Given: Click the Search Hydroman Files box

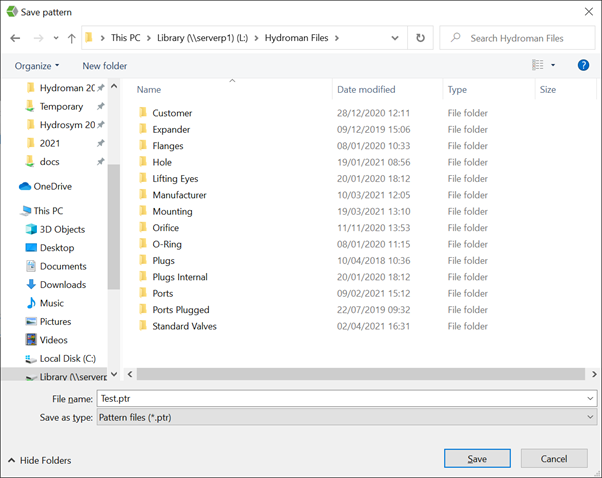Looking at the screenshot, I should [517, 38].
